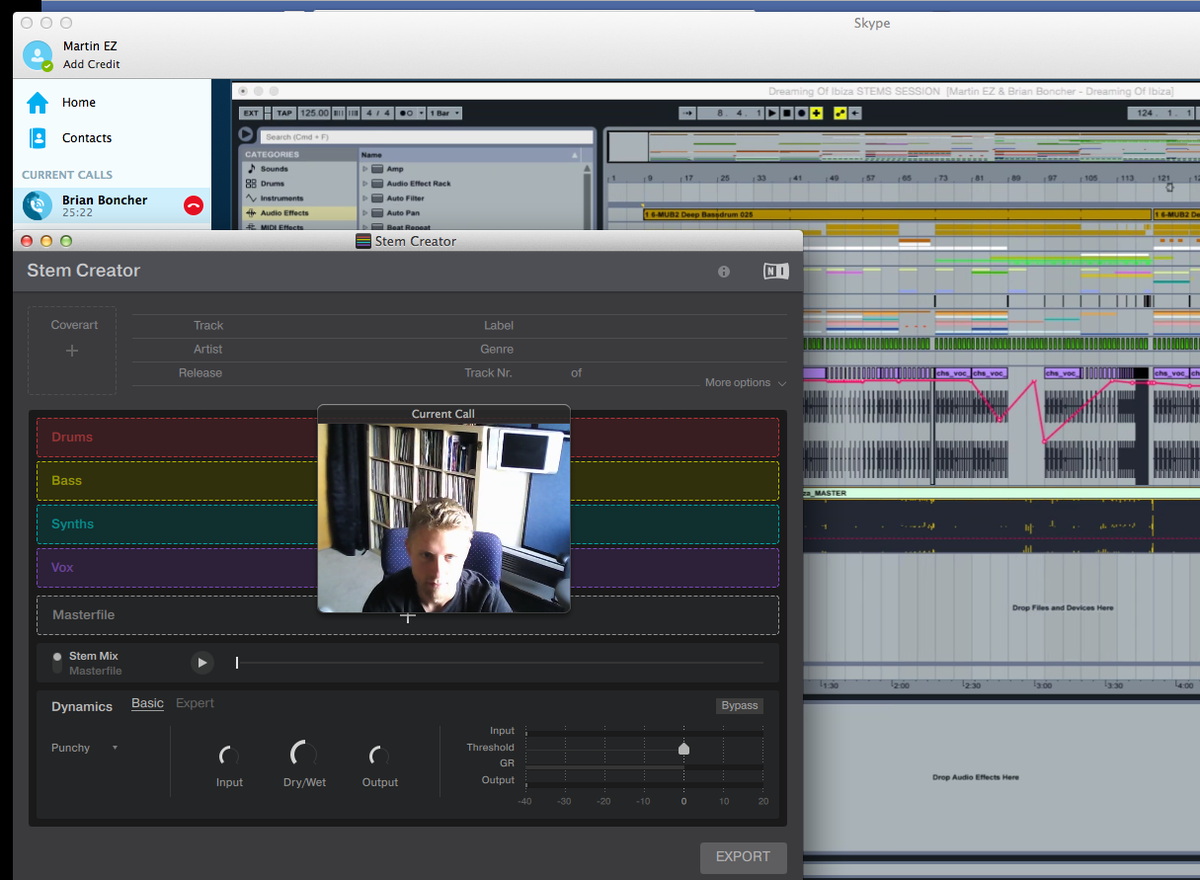Click the Stem Mix playback progress bar
Image resolution: width=1200 pixels, height=880 pixels.
click(x=500, y=662)
